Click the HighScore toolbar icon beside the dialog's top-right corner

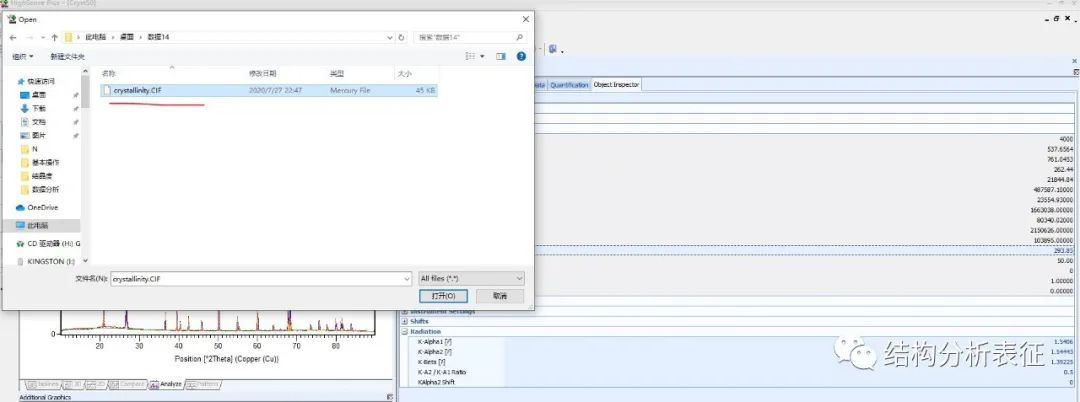click(552, 50)
